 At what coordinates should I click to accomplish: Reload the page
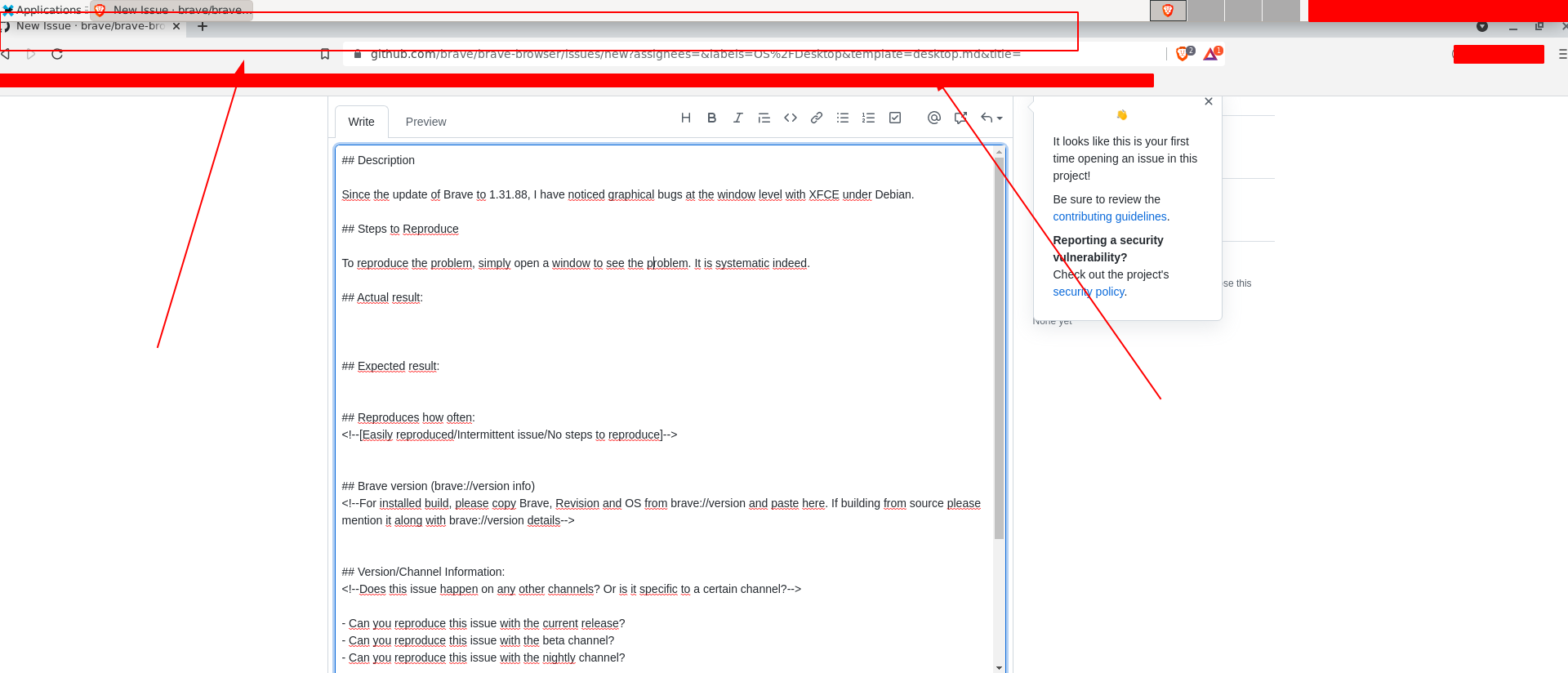coord(57,54)
